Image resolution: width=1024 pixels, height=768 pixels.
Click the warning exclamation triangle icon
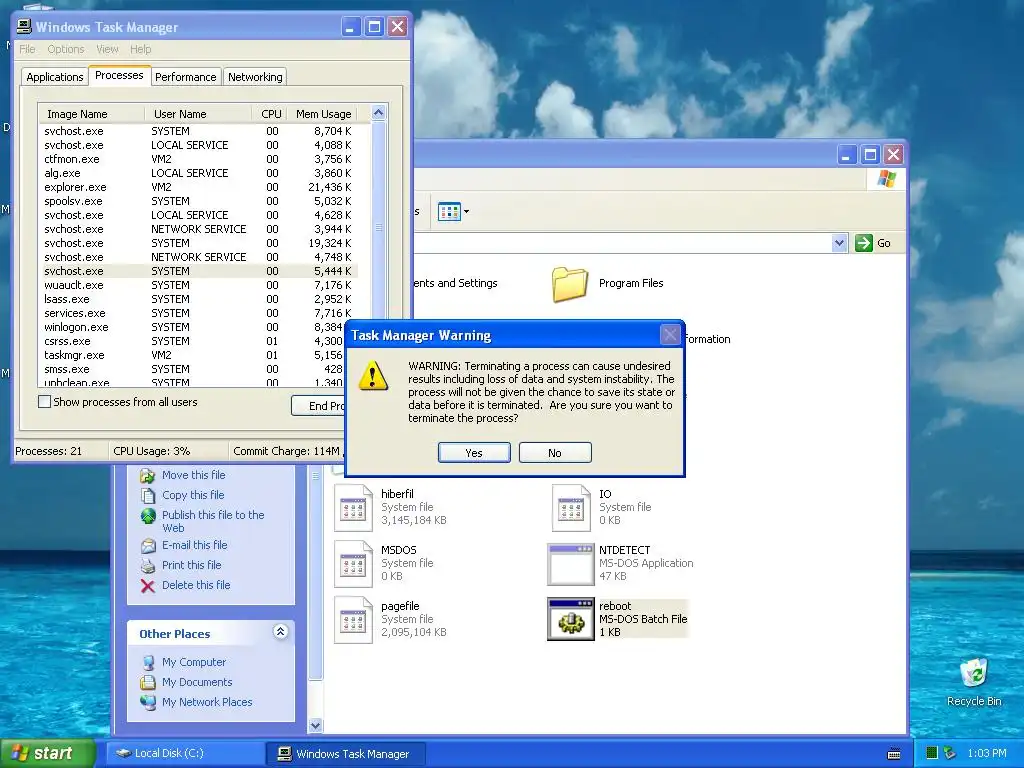[373, 376]
